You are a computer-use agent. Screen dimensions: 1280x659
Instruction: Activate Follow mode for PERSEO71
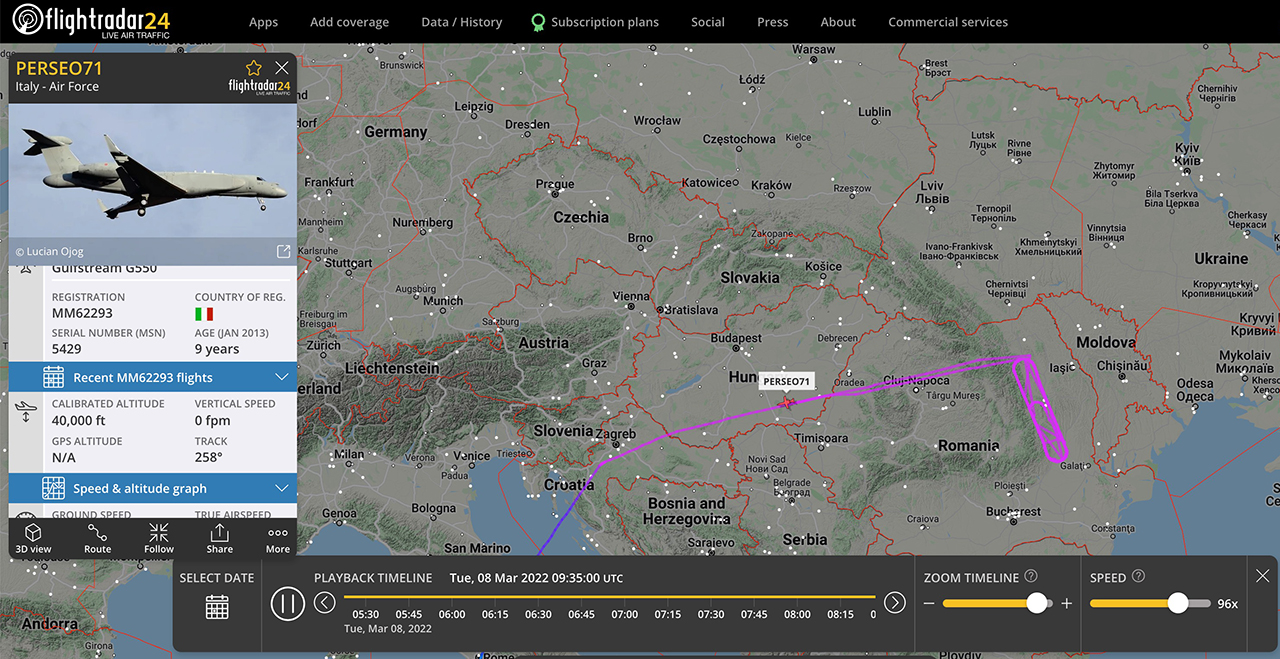pyautogui.click(x=159, y=538)
